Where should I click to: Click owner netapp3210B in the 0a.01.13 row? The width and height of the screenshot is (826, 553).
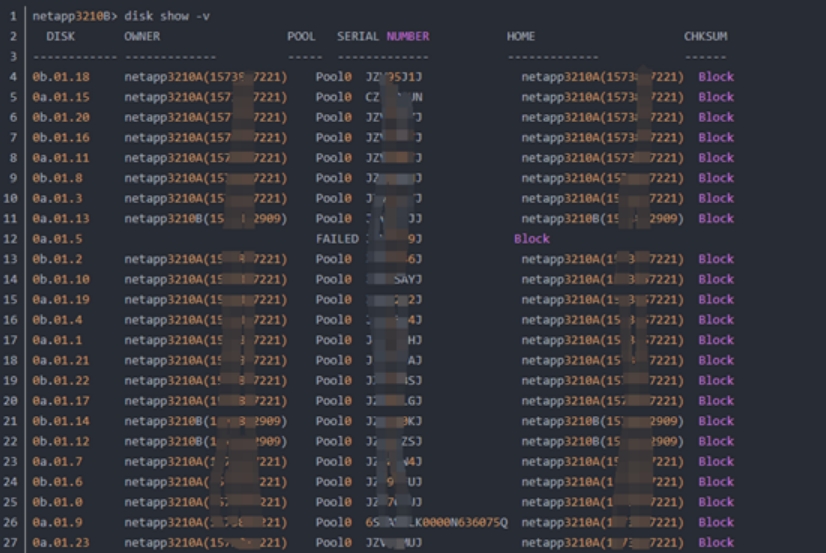click(x=206, y=219)
